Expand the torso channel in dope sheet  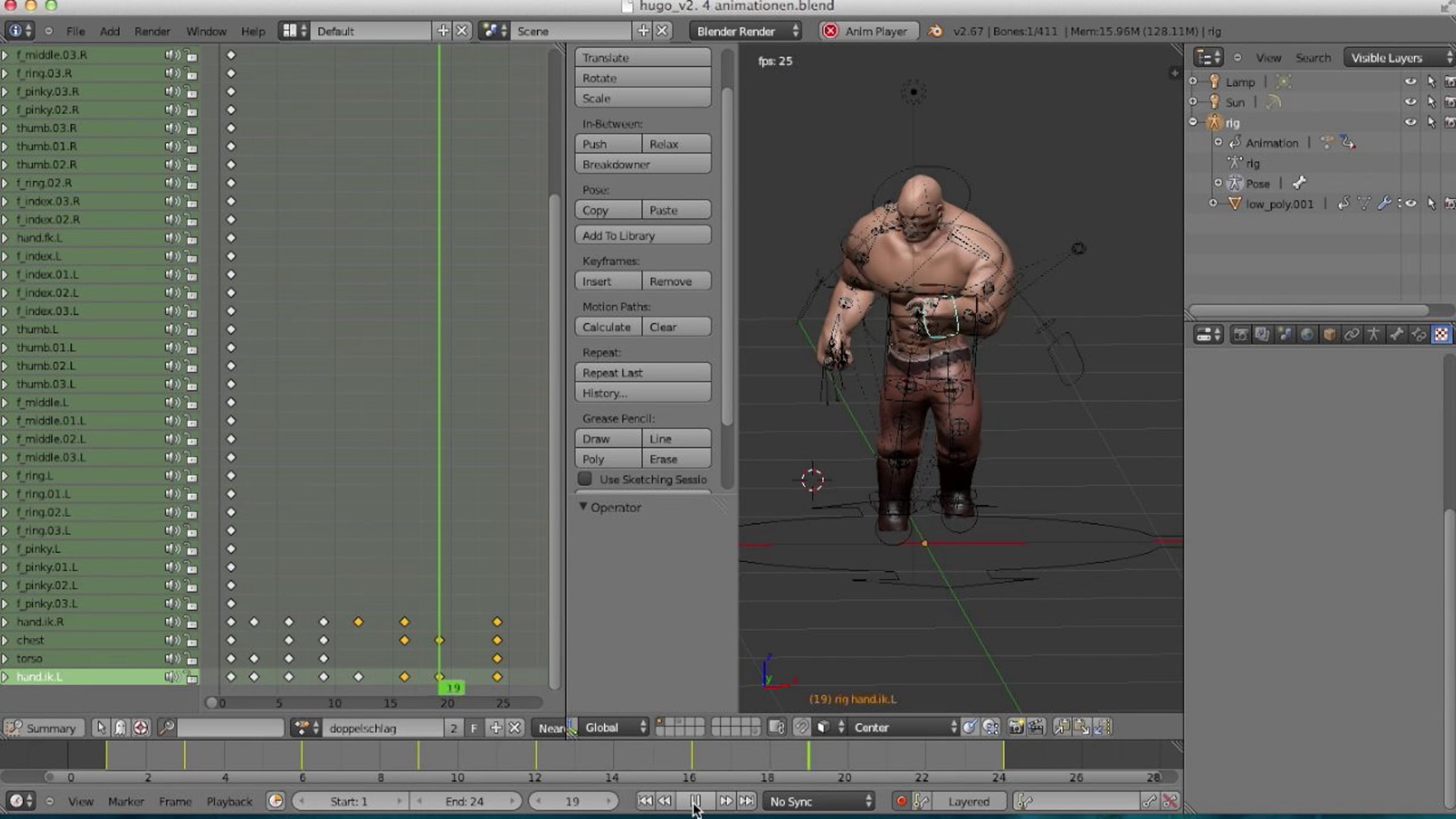pos(5,658)
